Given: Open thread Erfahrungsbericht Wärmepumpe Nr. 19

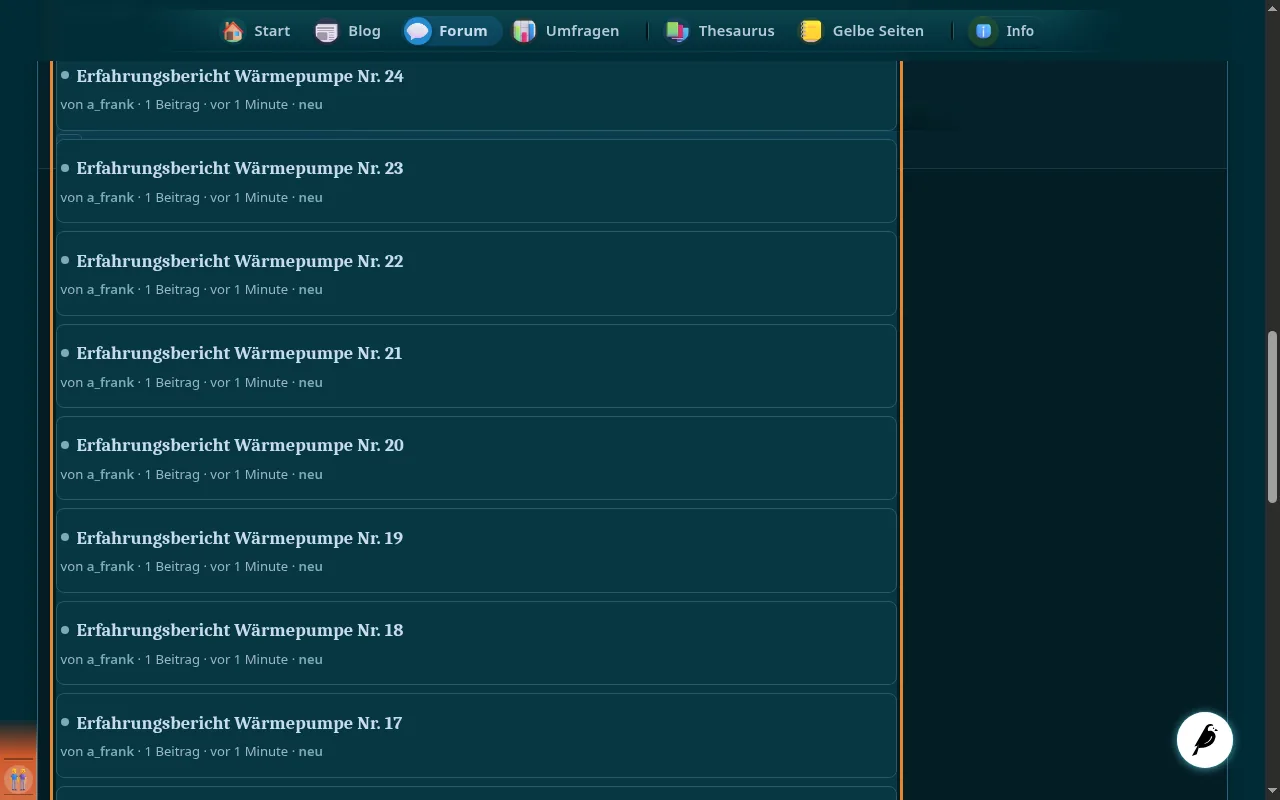Looking at the screenshot, I should pos(240,538).
